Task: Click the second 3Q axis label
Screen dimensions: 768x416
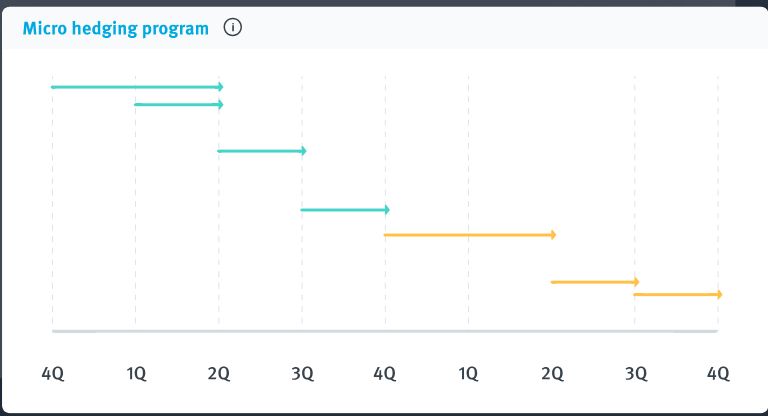Action: click(x=635, y=374)
